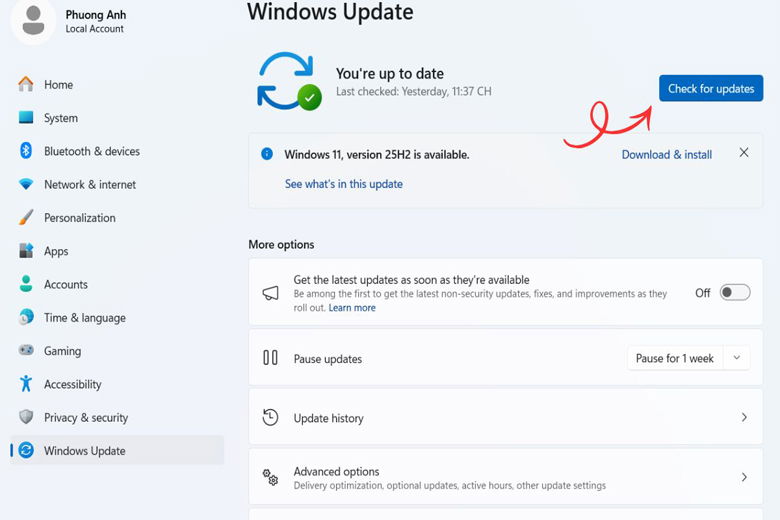Open the System settings page
Screen dimensions: 780x520
[x=61, y=118]
